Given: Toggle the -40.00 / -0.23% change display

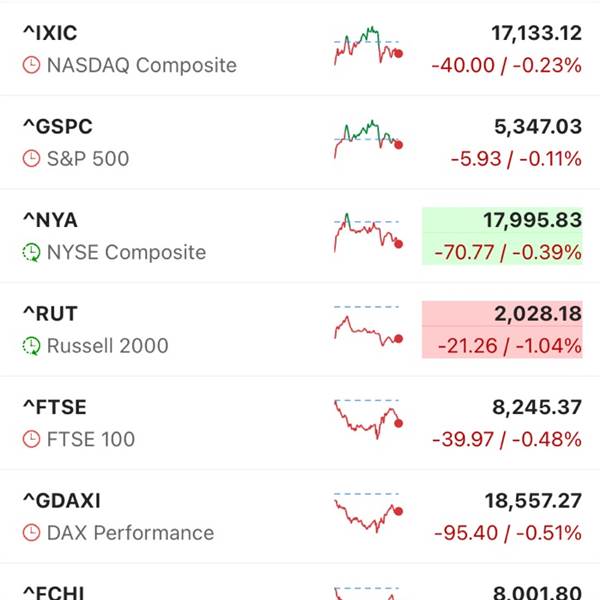Looking at the screenshot, I should (507, 65).
